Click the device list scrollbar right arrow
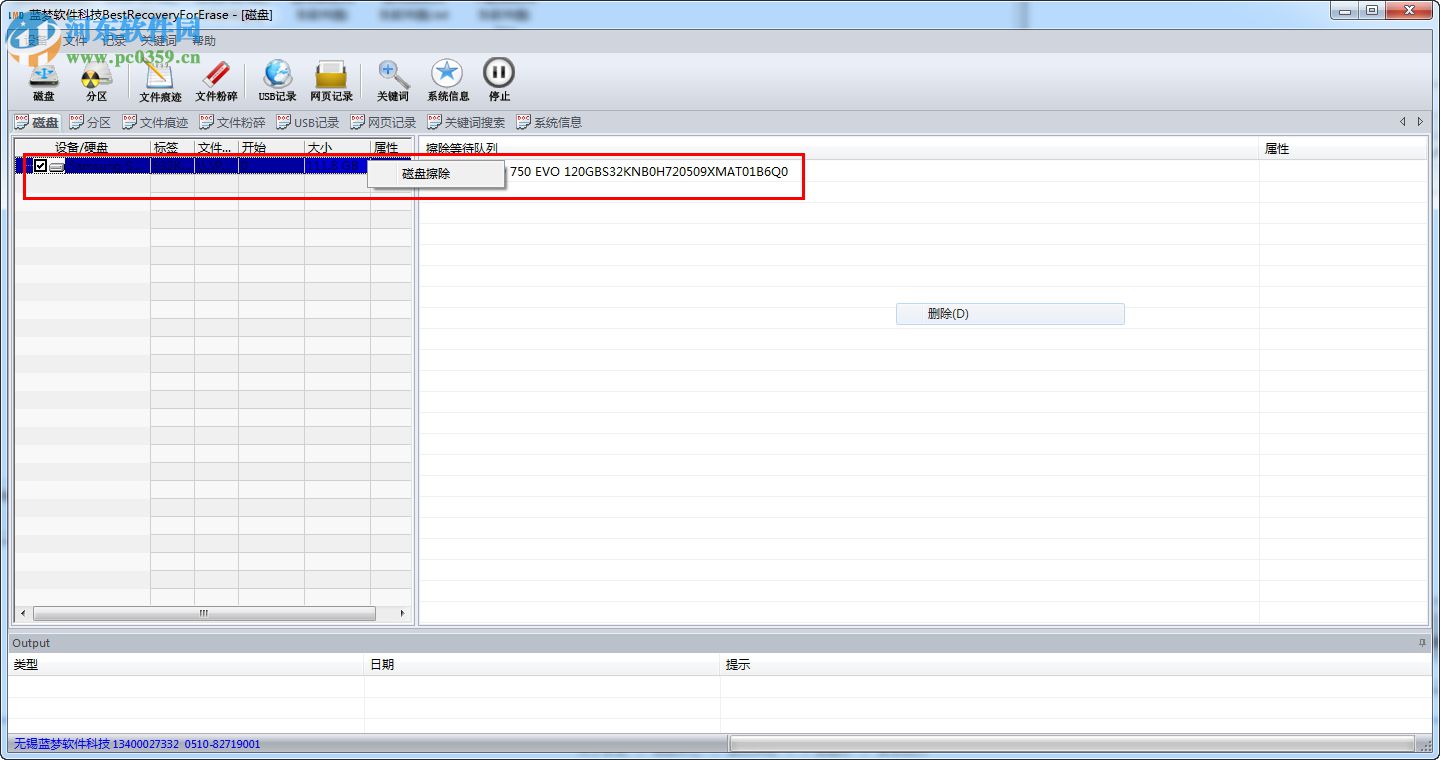The width and height of the screenshot is (1440, 760). (403, 613)
